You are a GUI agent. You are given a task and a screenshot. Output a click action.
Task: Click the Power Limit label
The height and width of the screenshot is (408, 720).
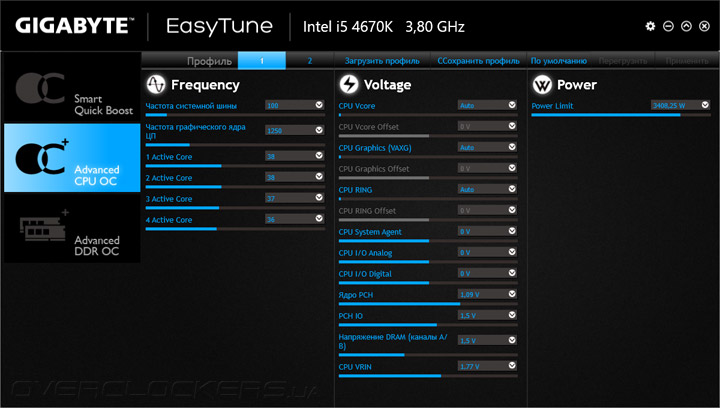point(552,106)
